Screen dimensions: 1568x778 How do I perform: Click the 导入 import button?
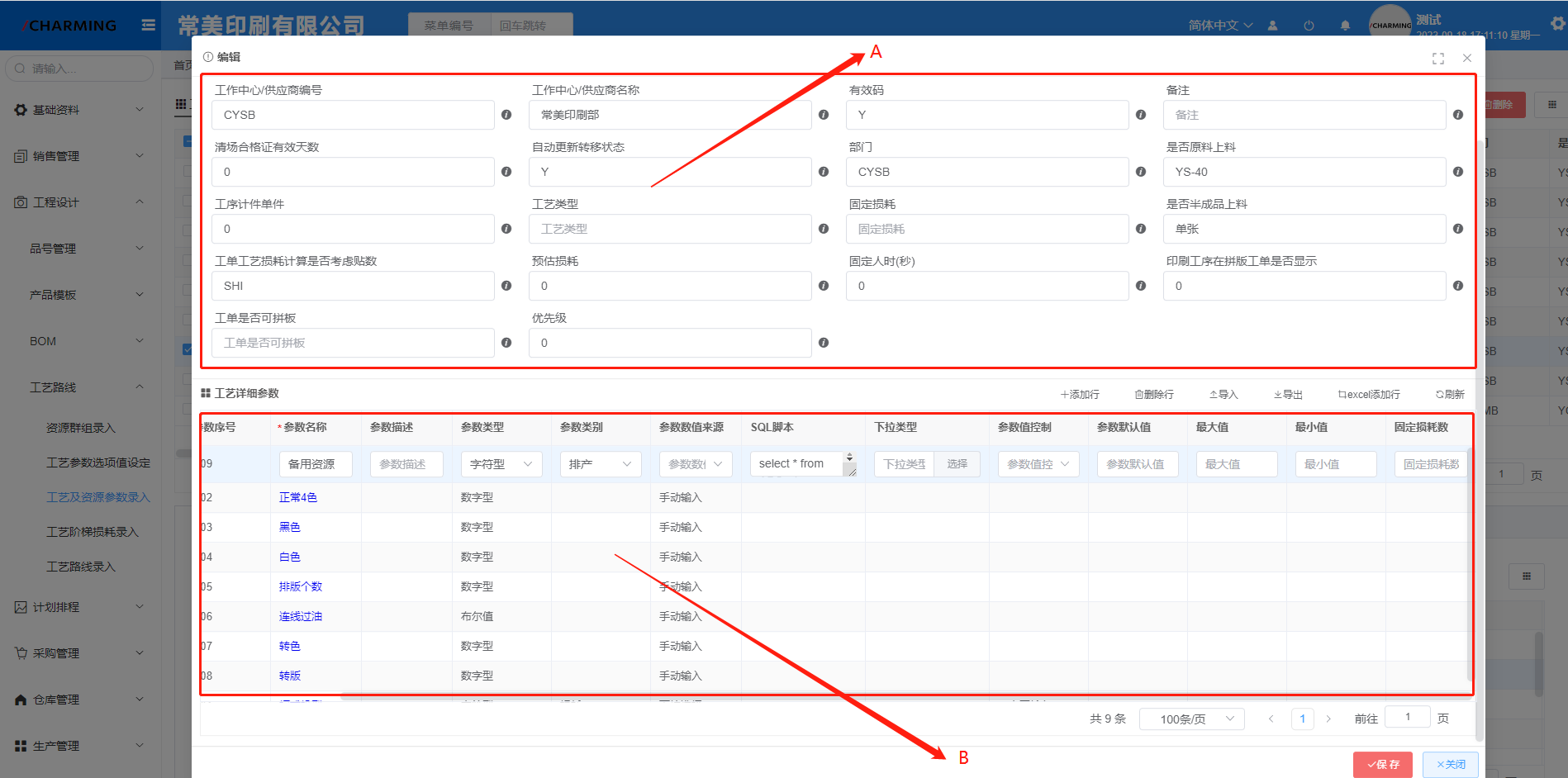pyautogui.click(x=1224, y=395)
